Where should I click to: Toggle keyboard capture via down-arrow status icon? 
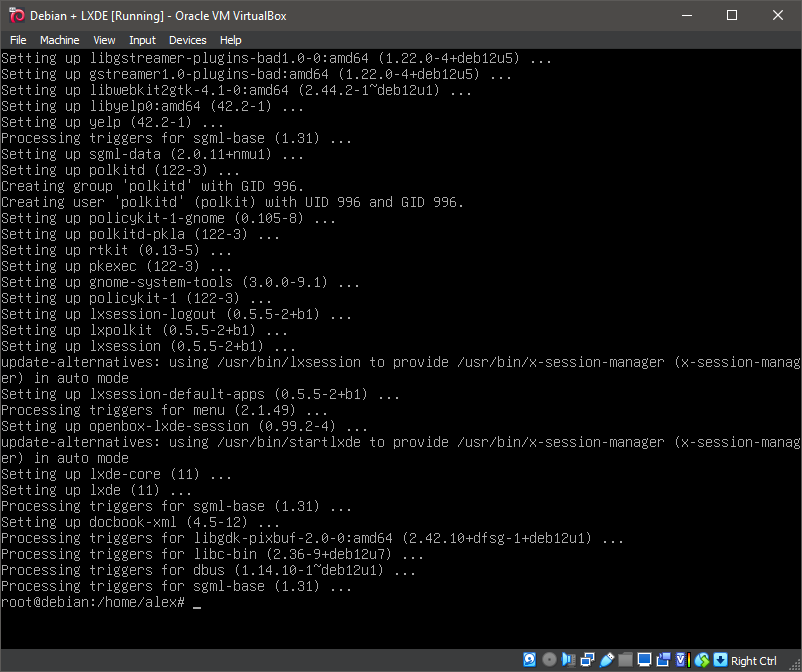[x=721, y=659]
